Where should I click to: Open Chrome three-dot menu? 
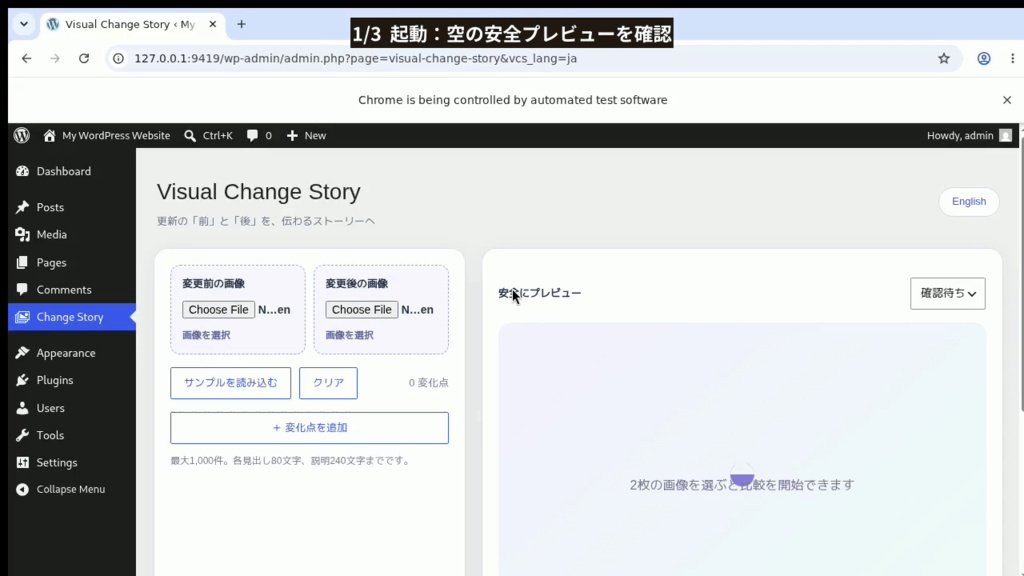(x=1012, y=58)
